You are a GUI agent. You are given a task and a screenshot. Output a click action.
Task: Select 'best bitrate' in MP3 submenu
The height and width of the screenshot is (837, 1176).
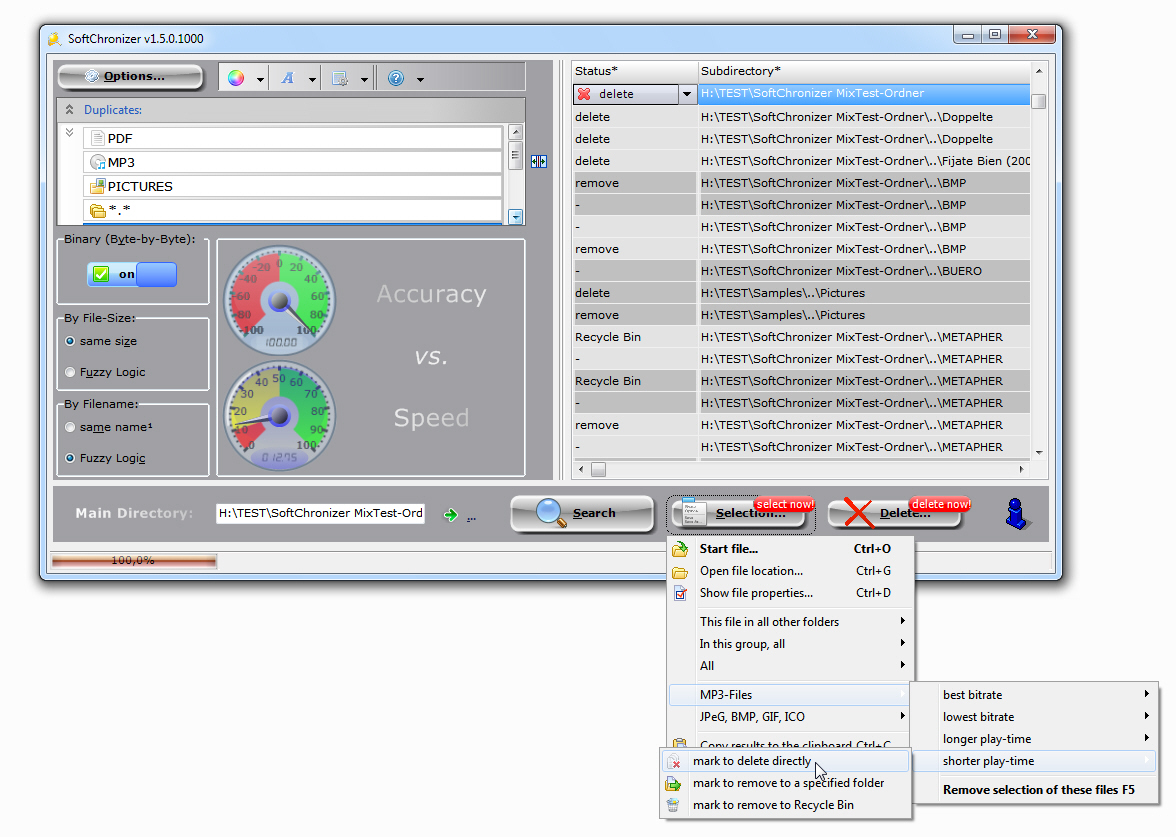click(x=1035, y=695)
